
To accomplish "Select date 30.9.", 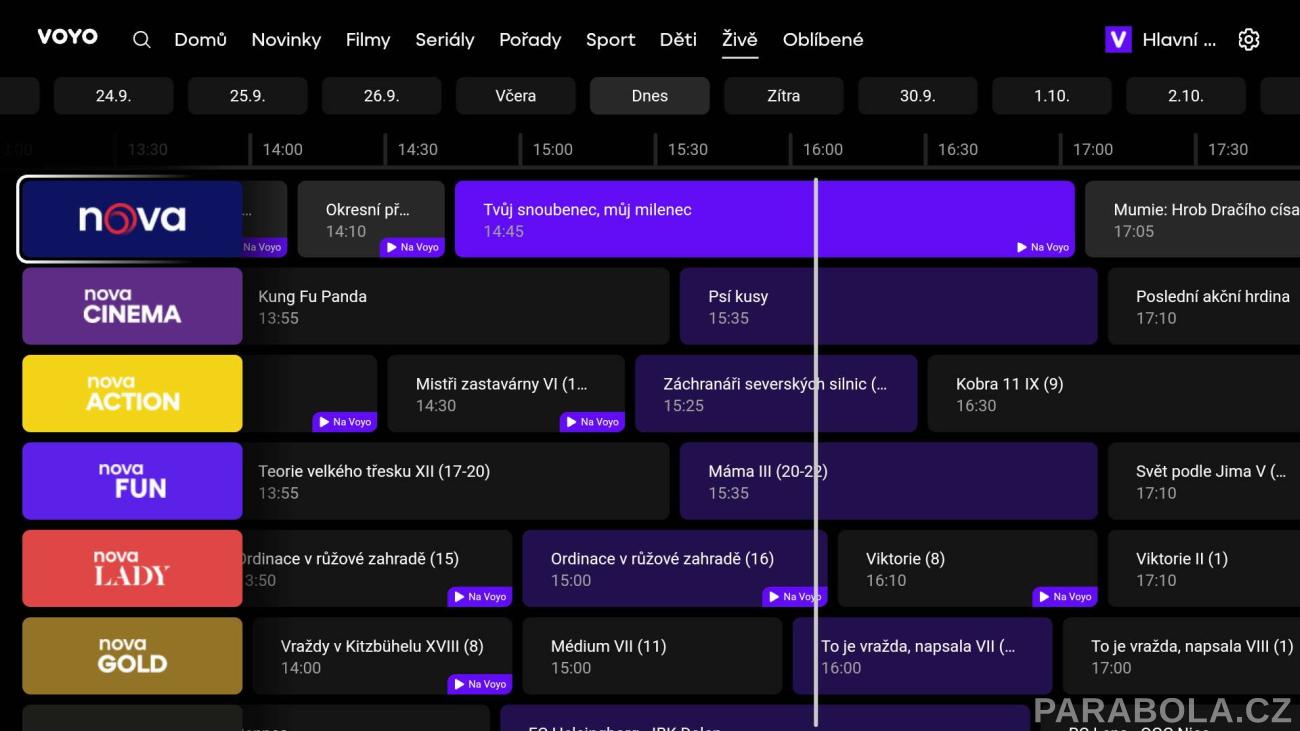I will coord(917,96).
